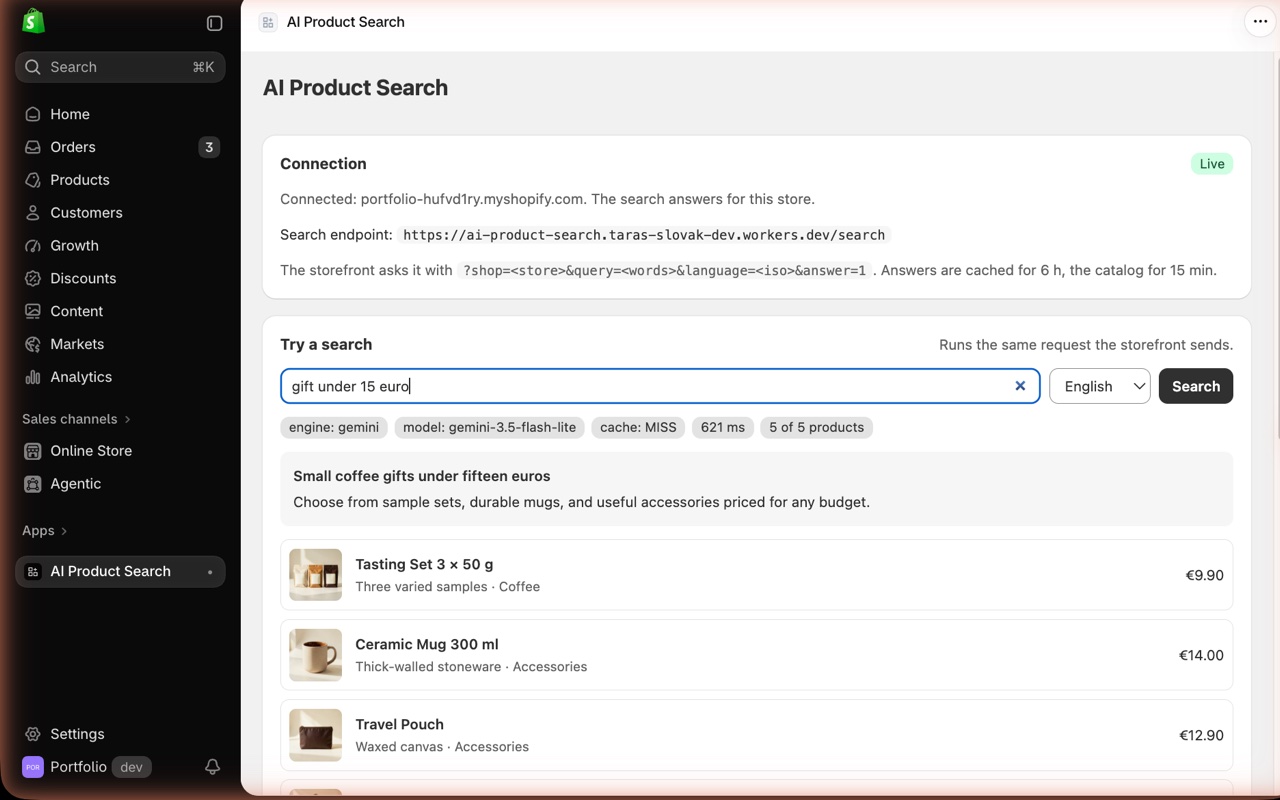Screen dimensions: 1280x800
Task: Click the €14.00 price
Action: 1201,655
